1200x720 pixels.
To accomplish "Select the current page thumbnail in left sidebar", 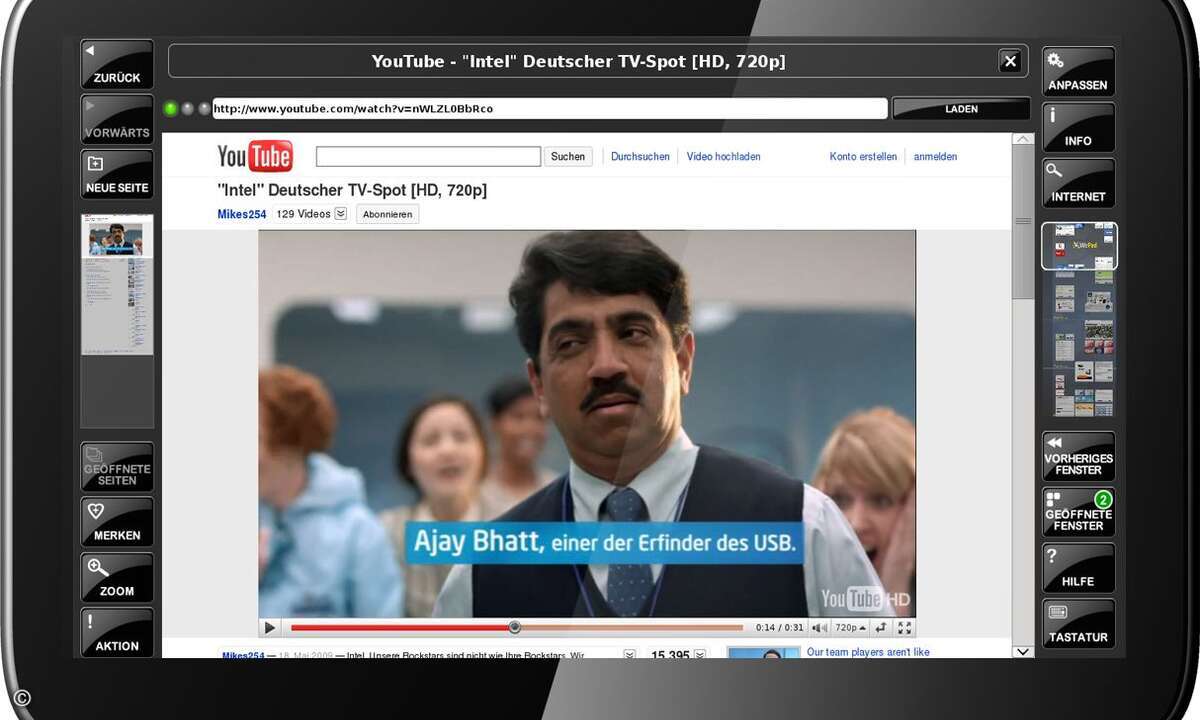I will 117,285.
